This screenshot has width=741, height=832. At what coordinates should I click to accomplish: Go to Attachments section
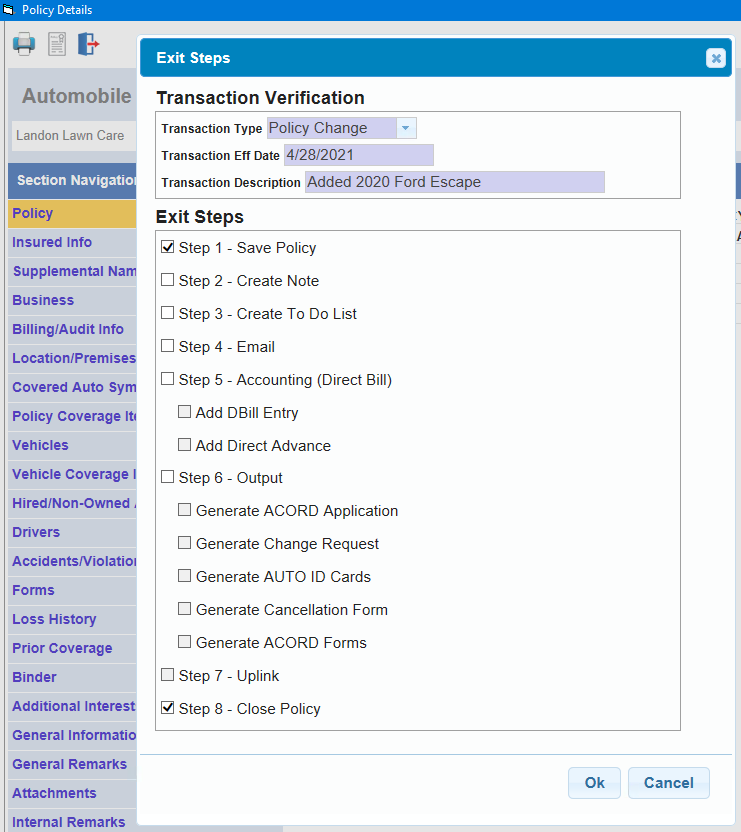coord(72,794)
